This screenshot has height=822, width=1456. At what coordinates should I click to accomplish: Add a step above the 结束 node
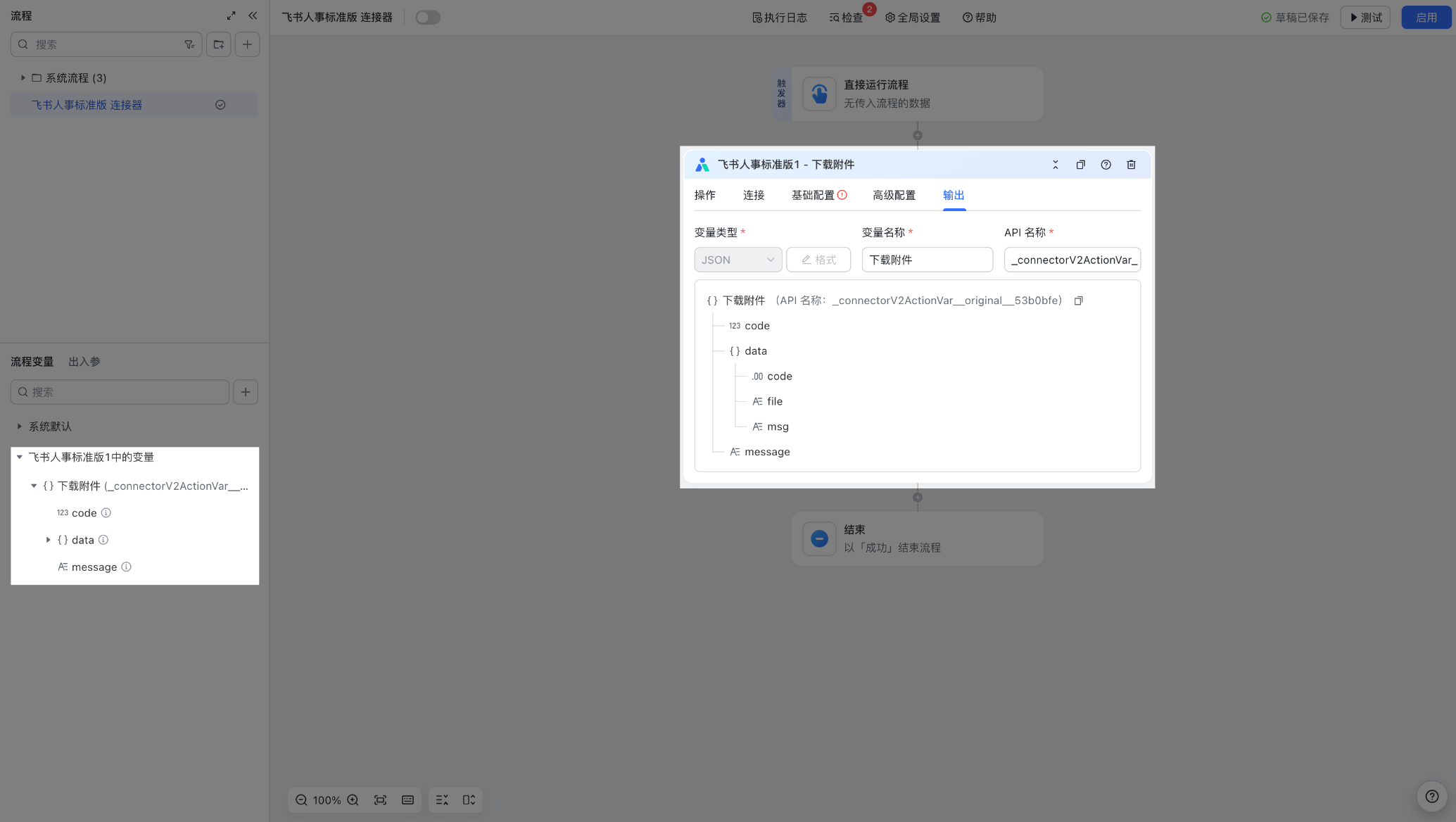(918, 498)
